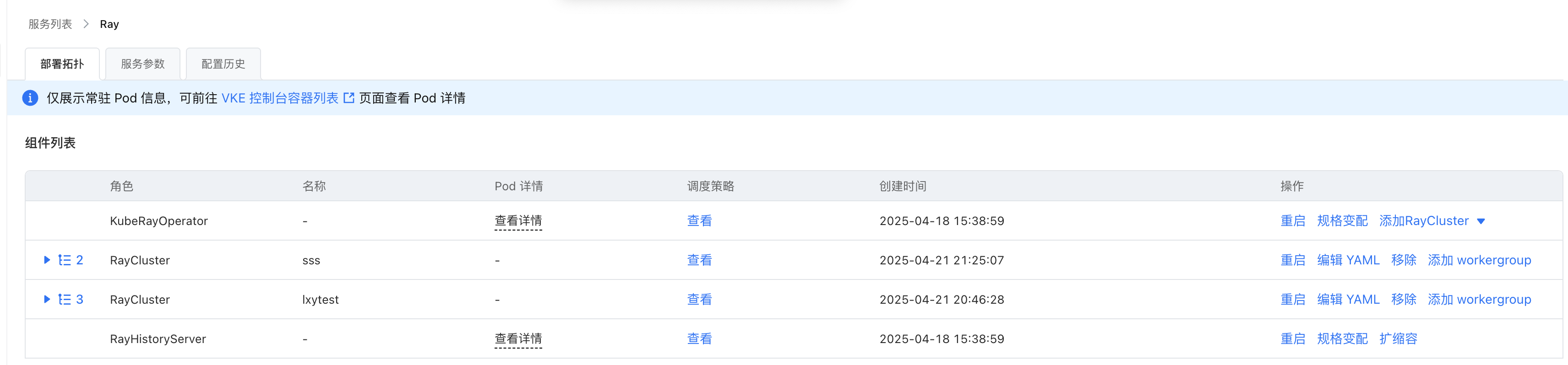Click the 调度策略 column header
The image size is (1568, 365).
(710, 186)
